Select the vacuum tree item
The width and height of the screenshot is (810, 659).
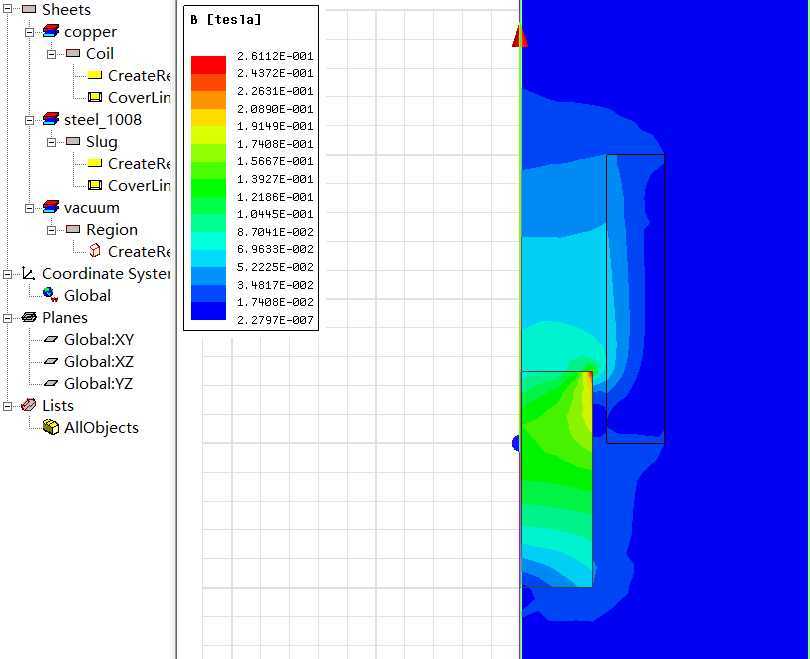click(92, 207)
